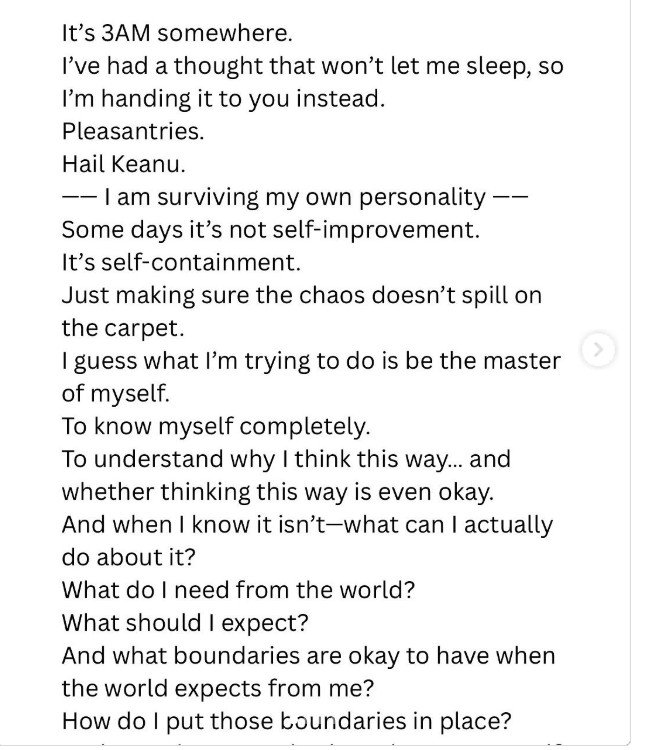Click the line starting "I've had a thought"
The width and height of the screenshot is (654, 750).
312,66
